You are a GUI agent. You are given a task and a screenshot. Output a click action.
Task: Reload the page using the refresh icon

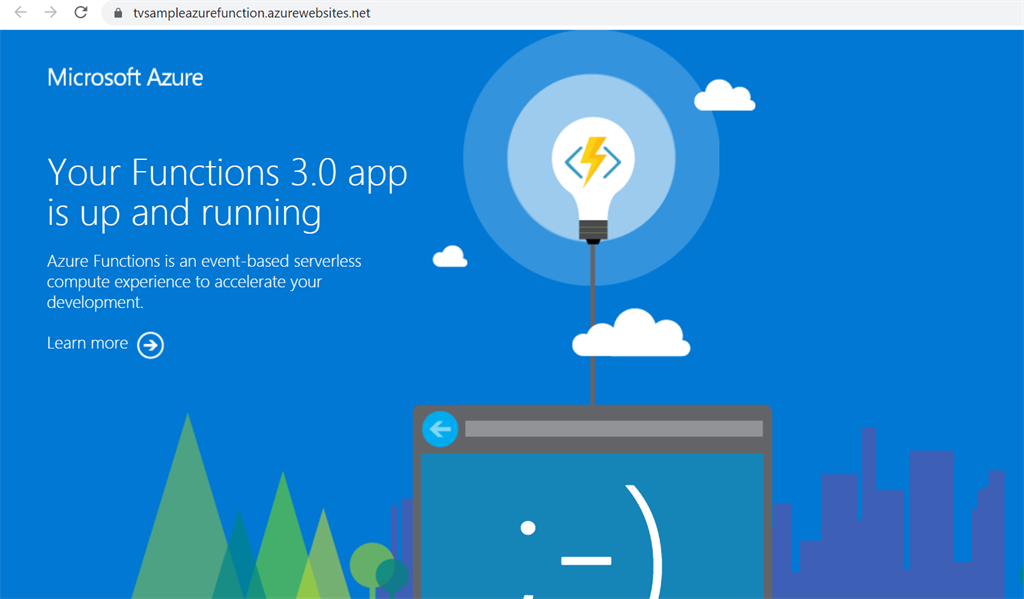tap(80, 13)
